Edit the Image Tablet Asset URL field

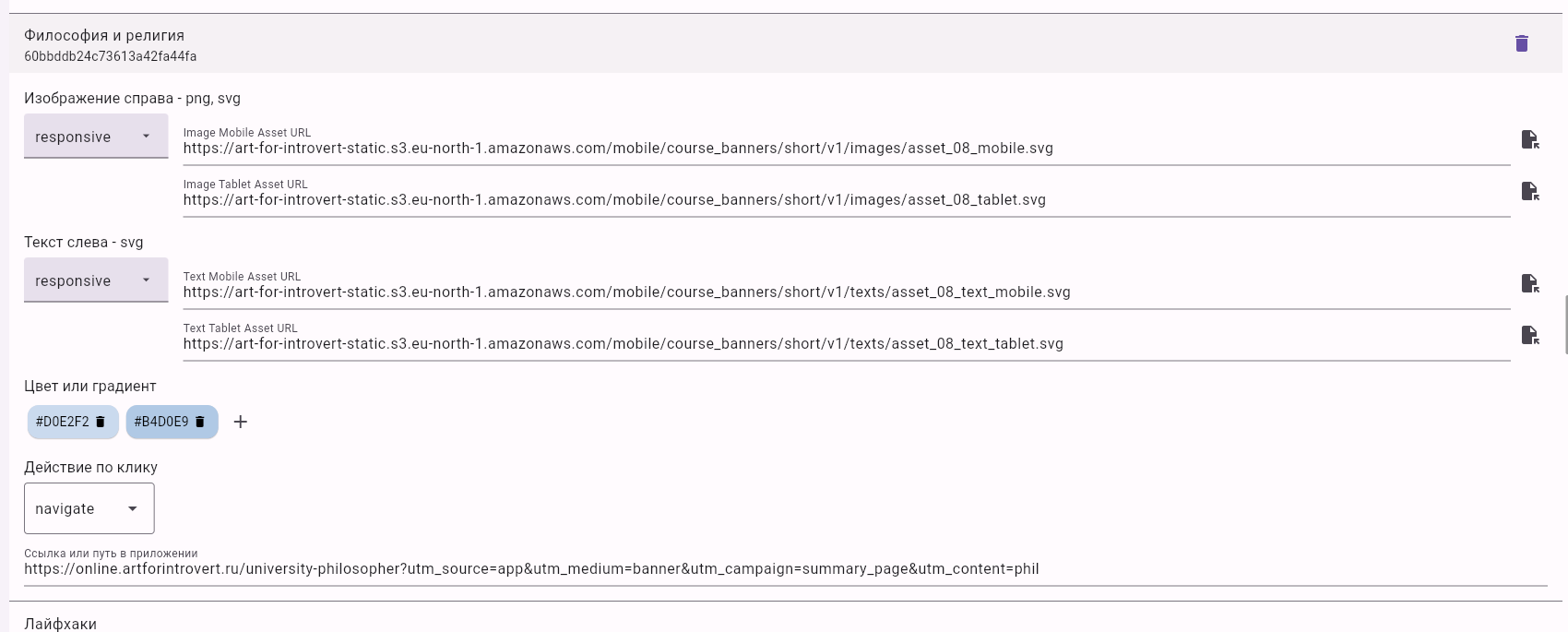click(830, 200)
